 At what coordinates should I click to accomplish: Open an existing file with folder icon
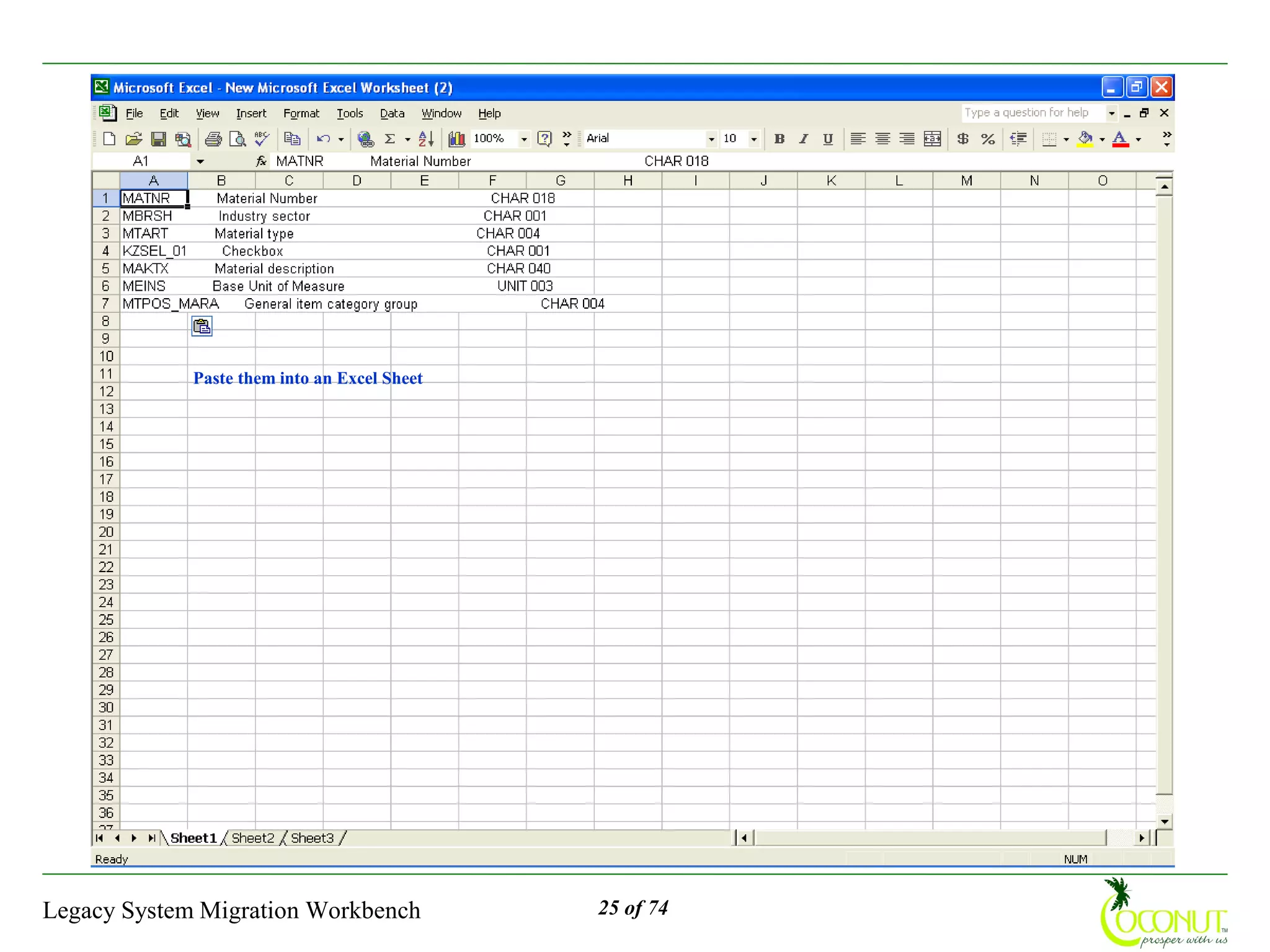click(x=133, y=139)
